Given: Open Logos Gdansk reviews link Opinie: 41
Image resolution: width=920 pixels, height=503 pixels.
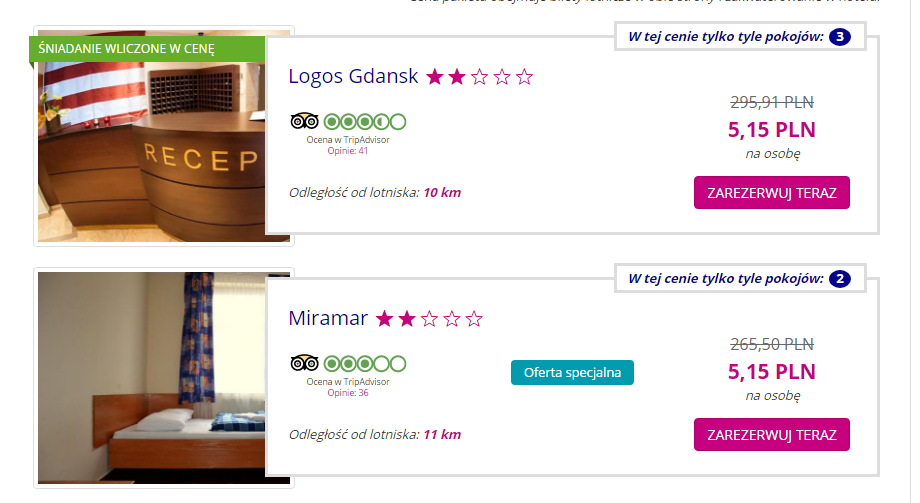Looking at the screenshot, I should click(x=347, y=151).
